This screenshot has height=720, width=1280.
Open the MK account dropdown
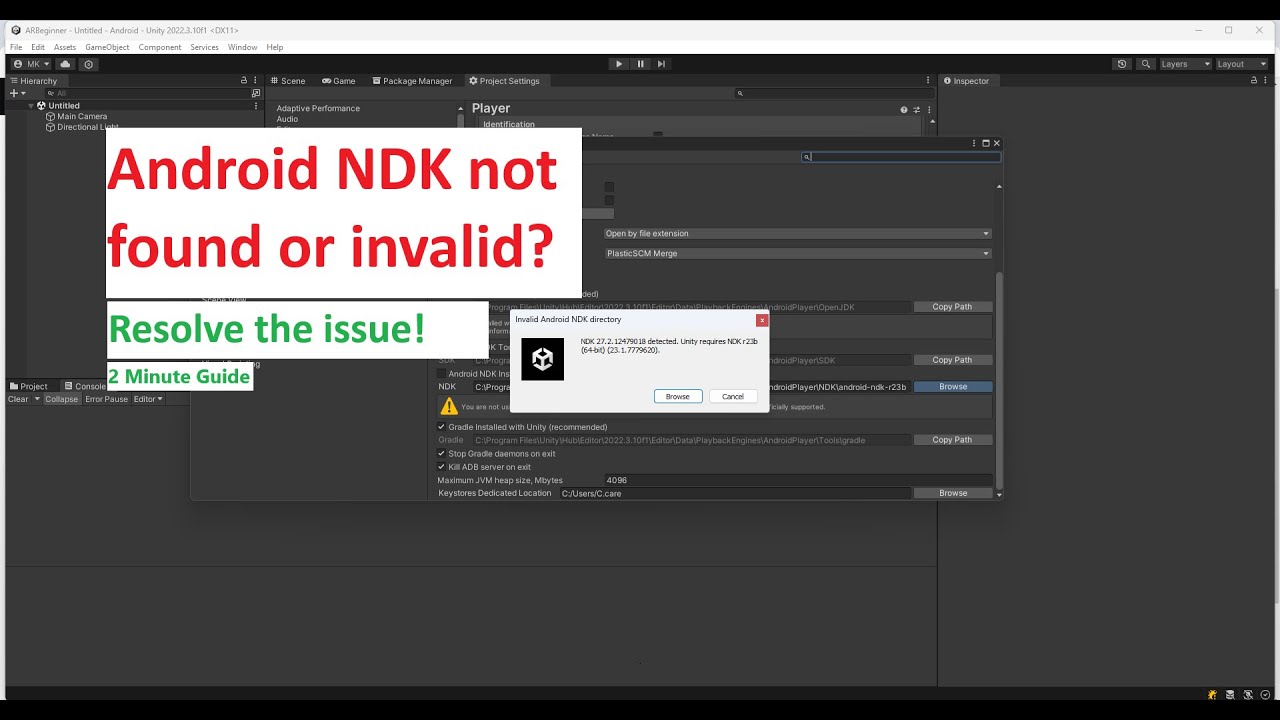[x=31, y=64]
